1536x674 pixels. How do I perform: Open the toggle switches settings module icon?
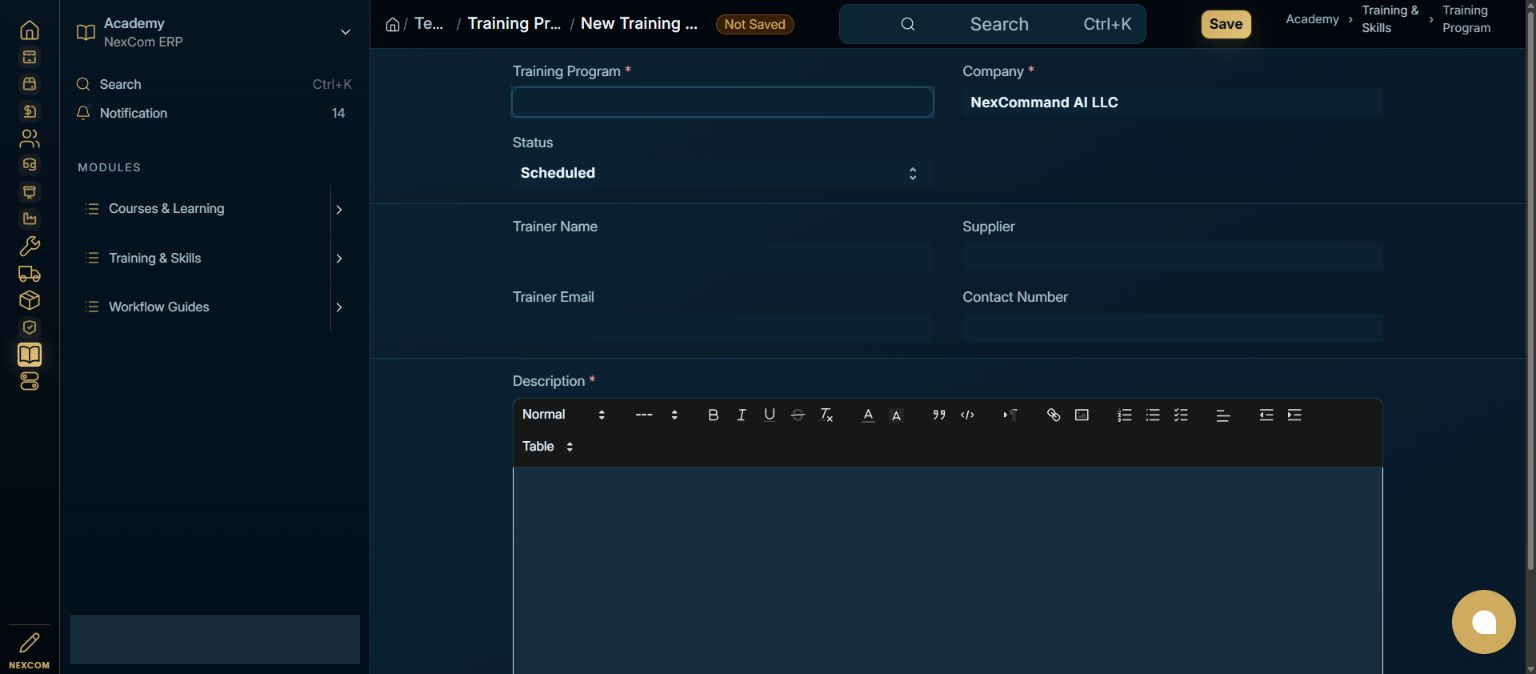[29, 381]
